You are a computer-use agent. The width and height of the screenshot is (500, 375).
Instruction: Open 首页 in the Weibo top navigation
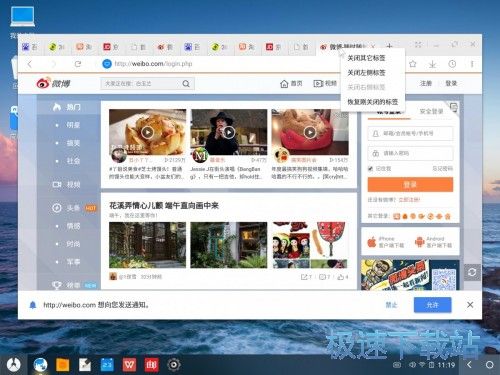point(292,83)
